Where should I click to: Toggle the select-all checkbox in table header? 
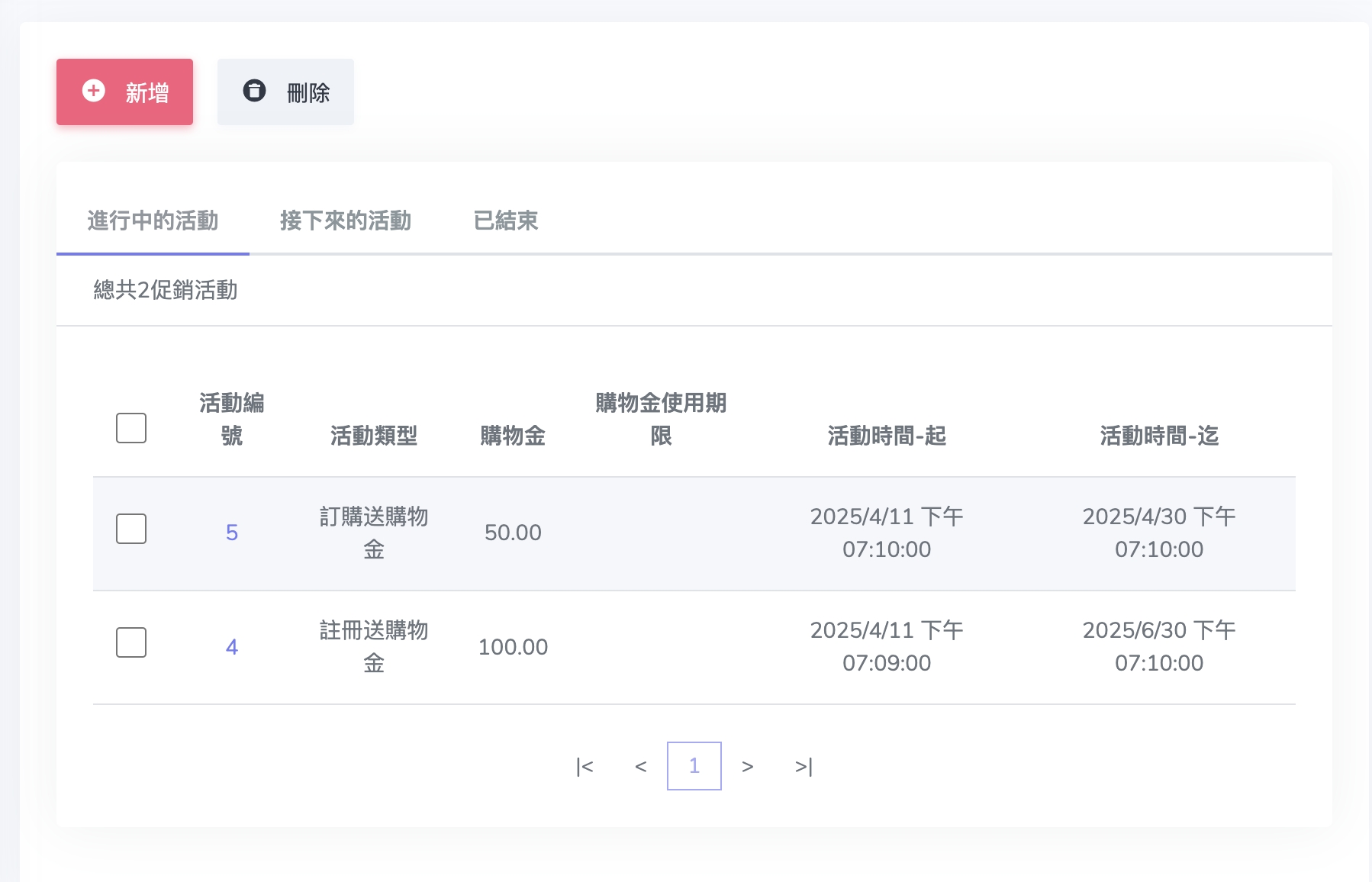point(131,428)
